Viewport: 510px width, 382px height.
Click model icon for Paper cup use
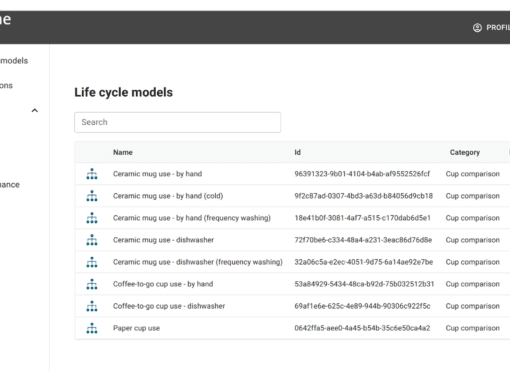92,328
